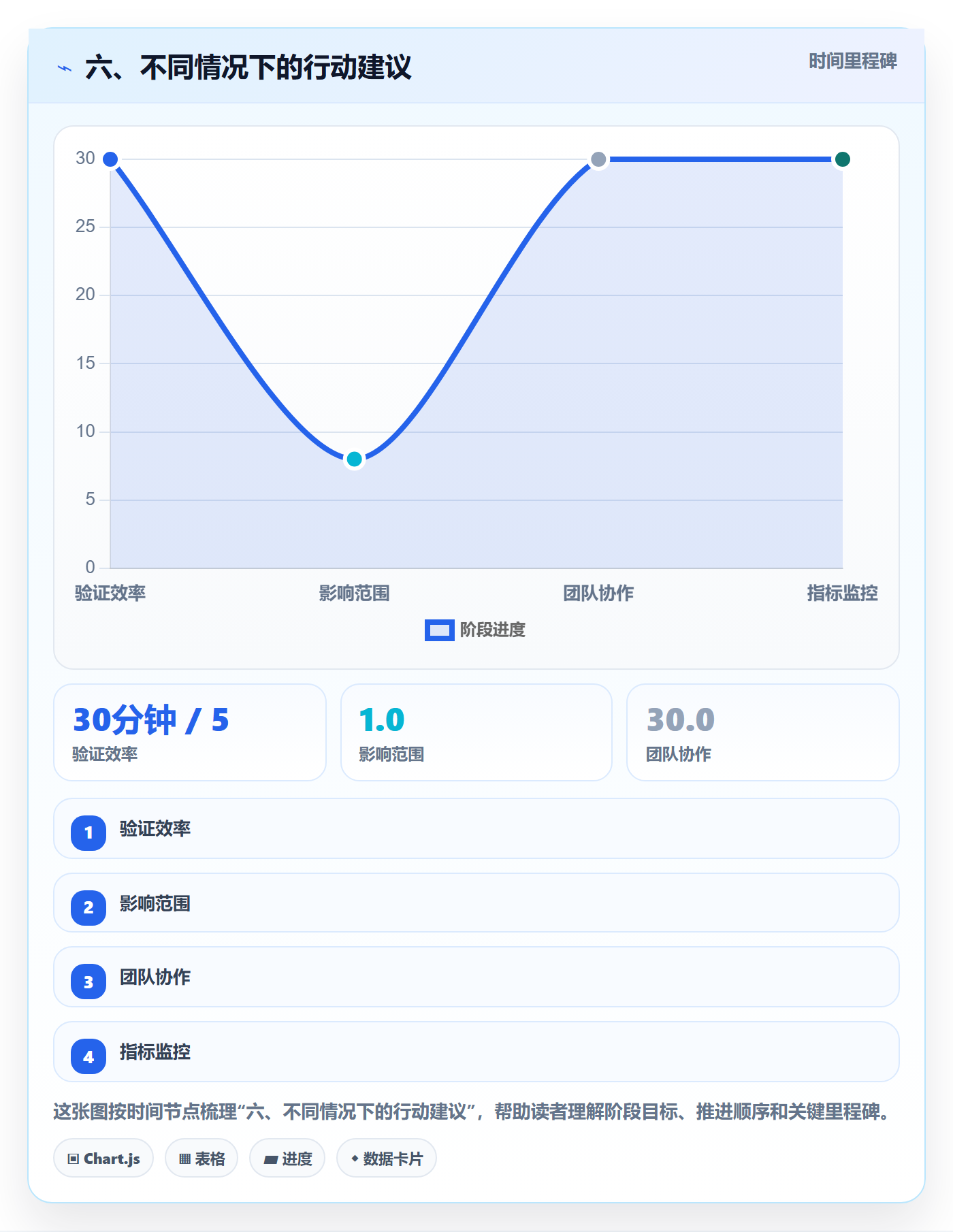
Task: Click the 数据卡片 tag
Action: [x=387, y=1158]
